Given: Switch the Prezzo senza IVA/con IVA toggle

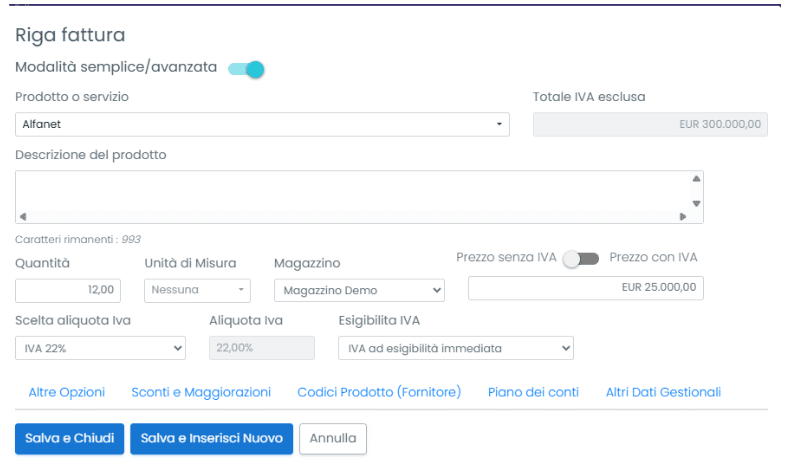Looking at the screenshot, I should point(581,259).
